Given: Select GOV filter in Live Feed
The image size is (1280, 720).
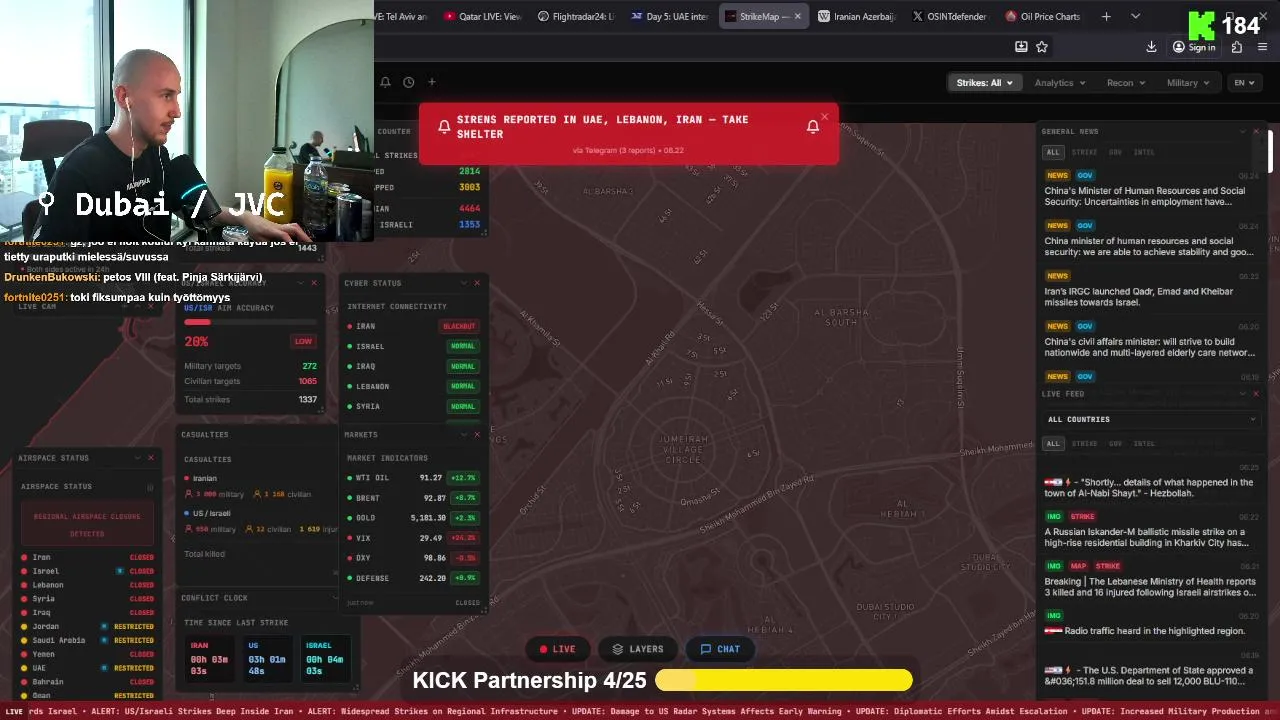Looking at the screenshot, I should [x=1115, y=443].
